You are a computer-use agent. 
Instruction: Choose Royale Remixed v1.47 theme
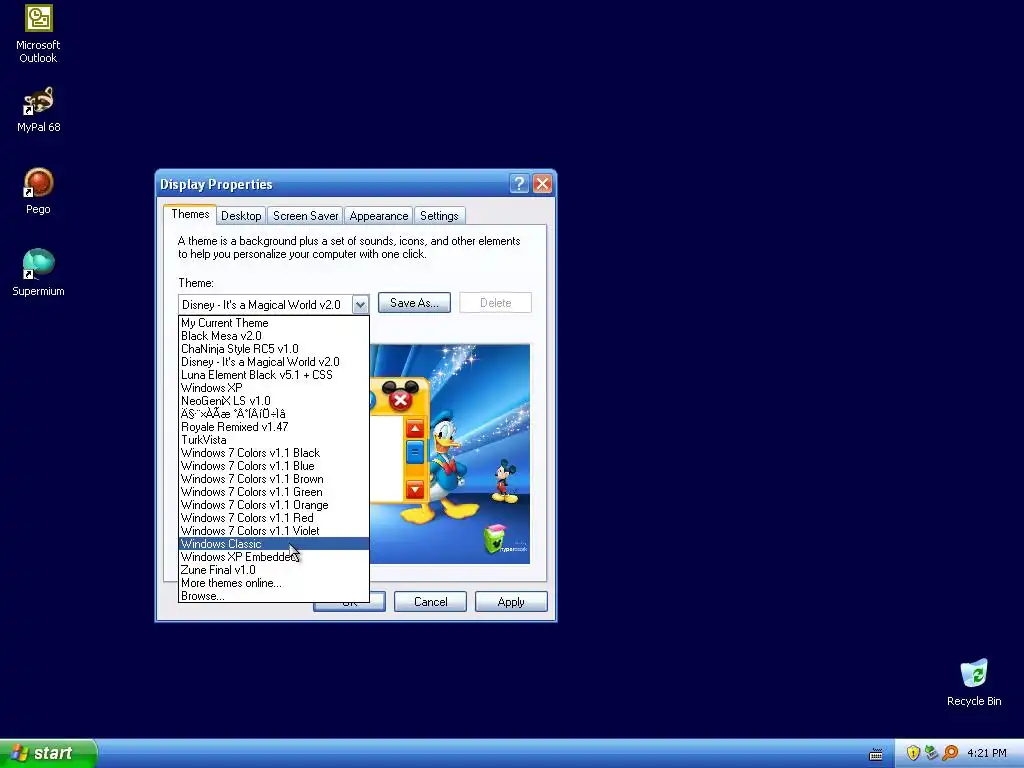(x=274, y=426)
